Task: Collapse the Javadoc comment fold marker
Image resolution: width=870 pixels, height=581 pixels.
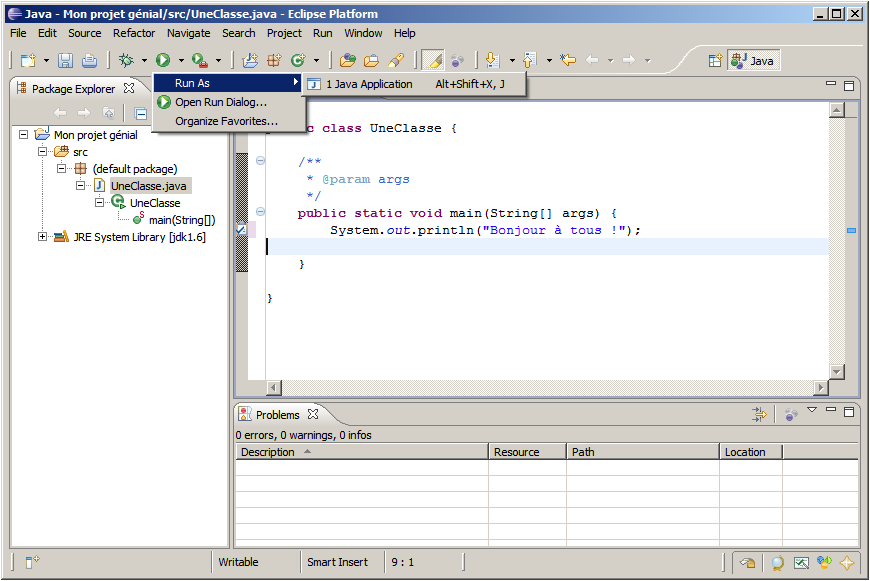Action: coord(260,161)
